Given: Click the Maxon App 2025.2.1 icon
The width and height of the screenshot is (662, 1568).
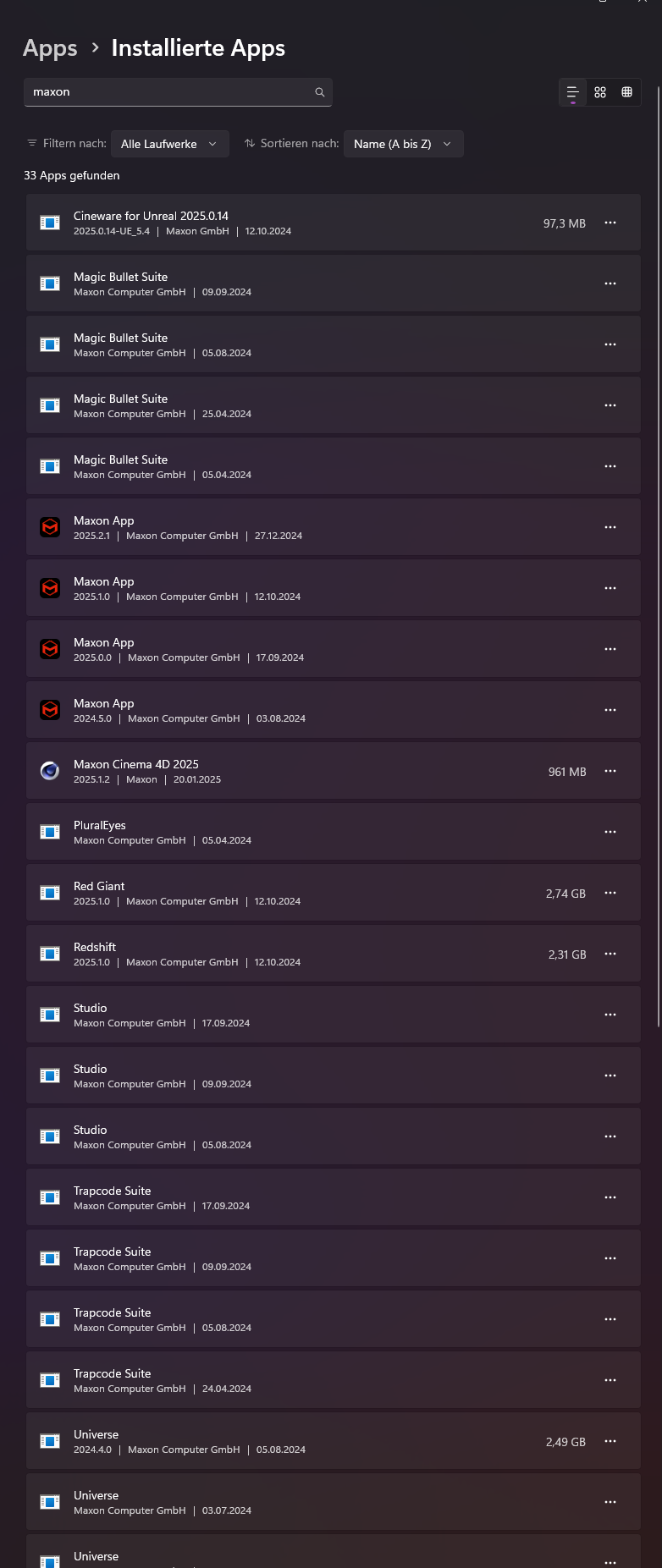Looking at the screenshot, I should click(x=50, y=527).
